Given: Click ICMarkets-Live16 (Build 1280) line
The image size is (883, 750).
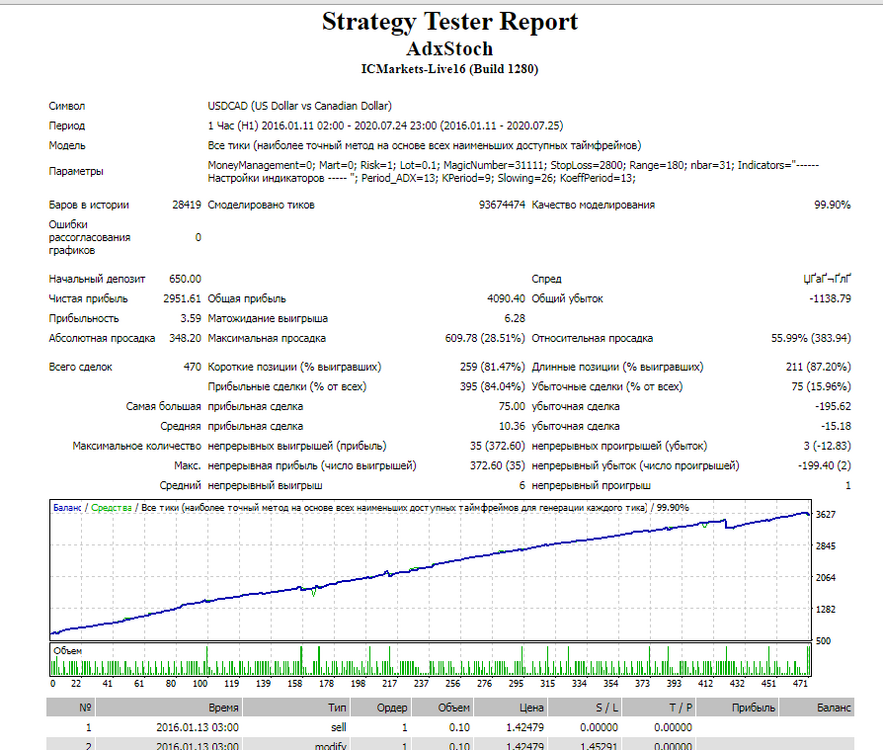Looking at the screenshot, I should point(449,69).
